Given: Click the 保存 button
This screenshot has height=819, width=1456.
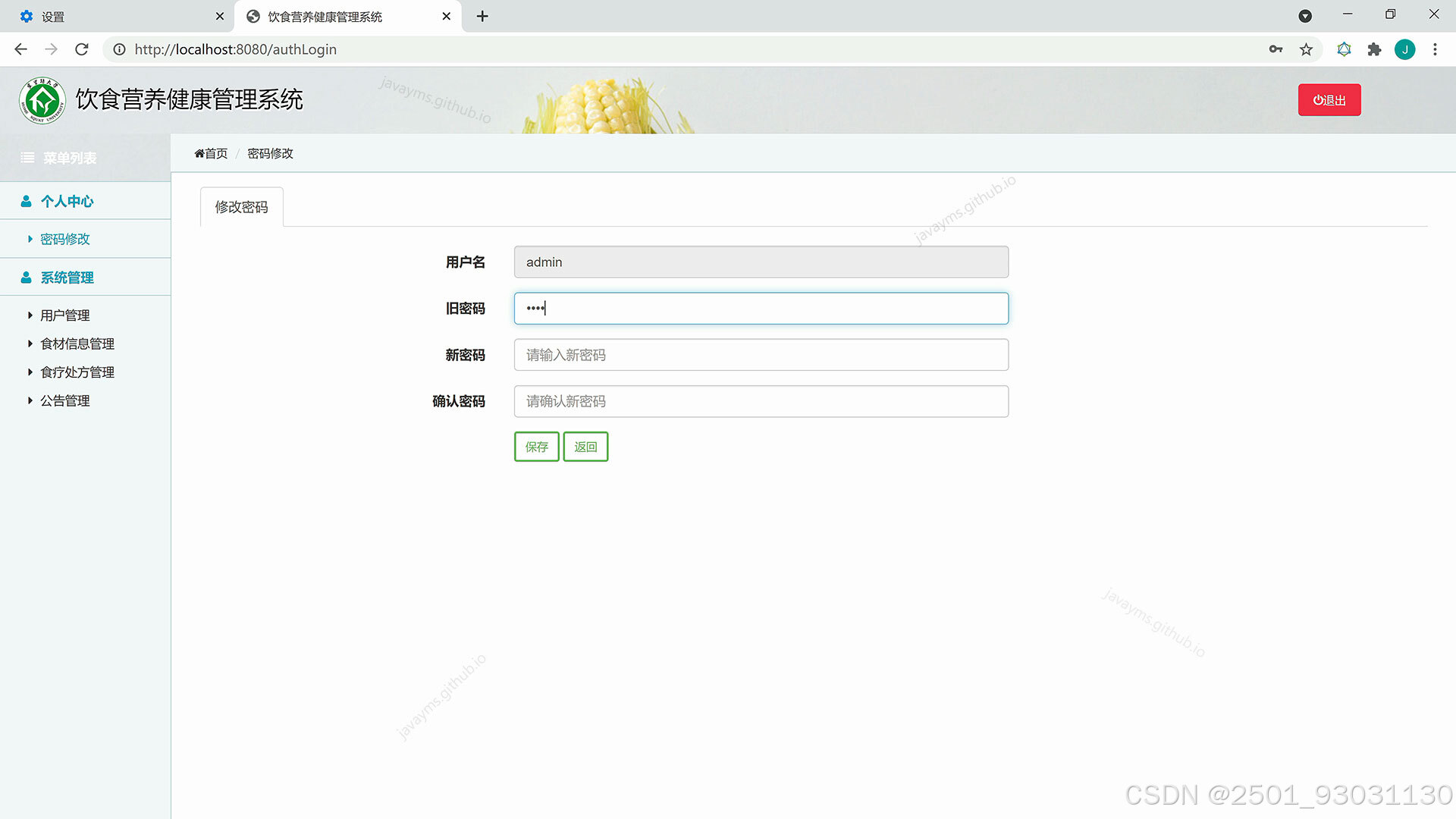Looking at the screenshot, I should 536,447.
